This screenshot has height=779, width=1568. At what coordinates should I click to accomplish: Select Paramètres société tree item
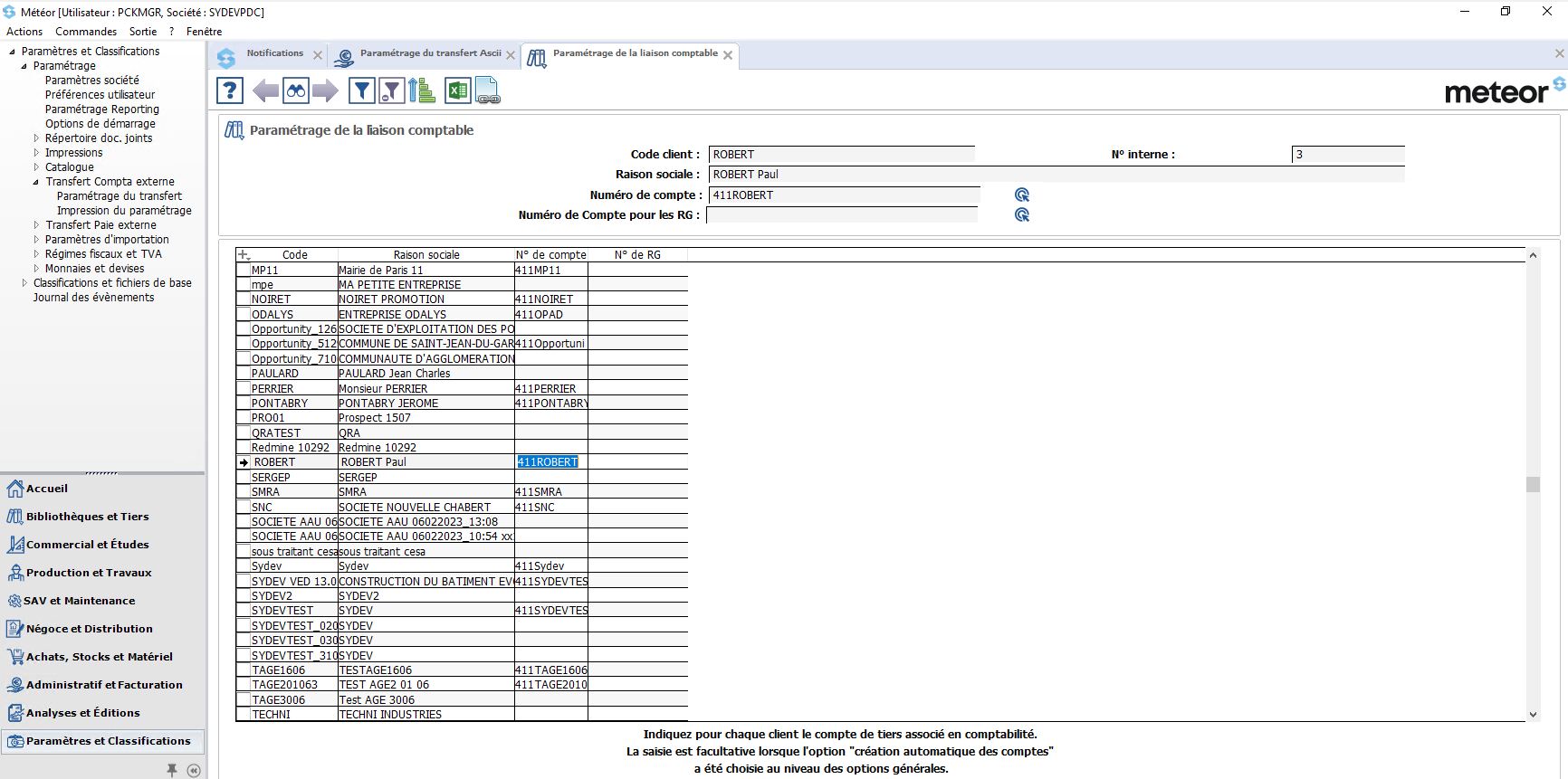point(92,81)
